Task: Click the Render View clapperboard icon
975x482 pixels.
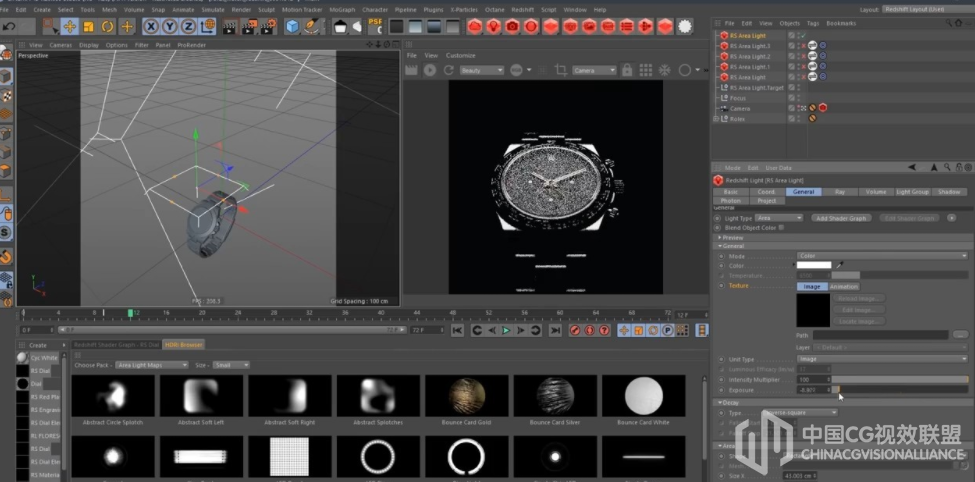Action: click(x=230, y=26)
